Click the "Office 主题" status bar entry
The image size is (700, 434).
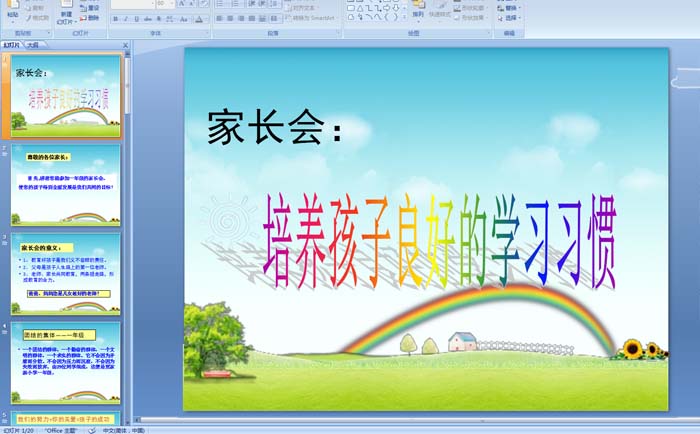click(x=61, y=430)
